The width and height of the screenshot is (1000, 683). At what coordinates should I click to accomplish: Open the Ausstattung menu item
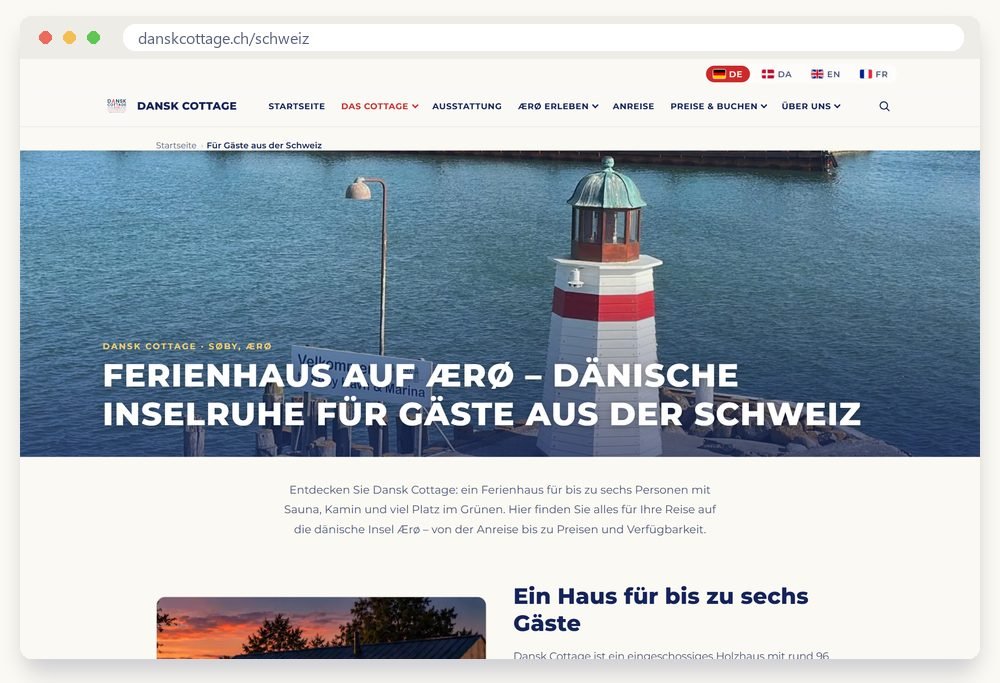467,106
